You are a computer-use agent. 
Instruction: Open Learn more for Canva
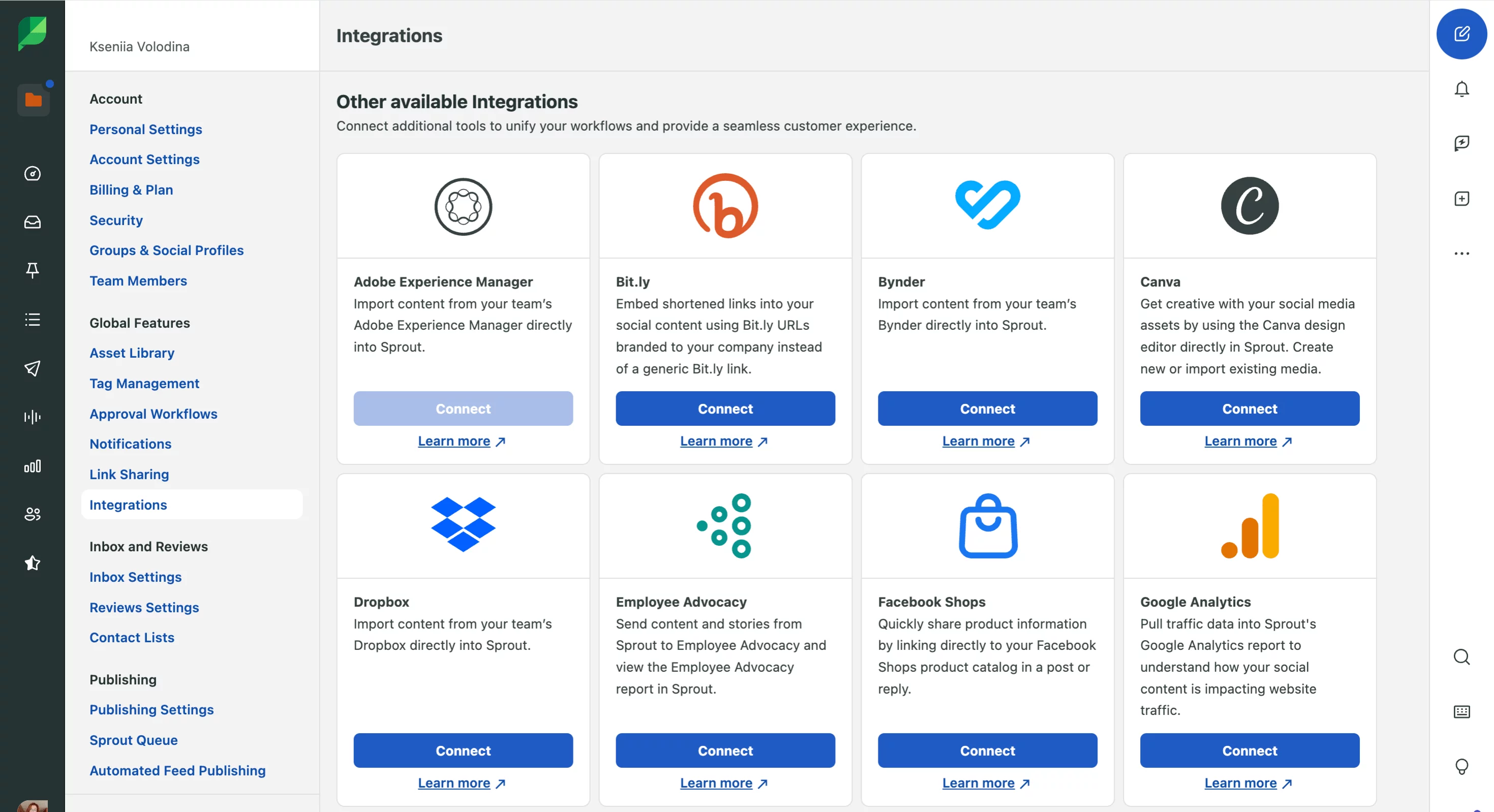pyautogui.click(x=1248, y=442)
